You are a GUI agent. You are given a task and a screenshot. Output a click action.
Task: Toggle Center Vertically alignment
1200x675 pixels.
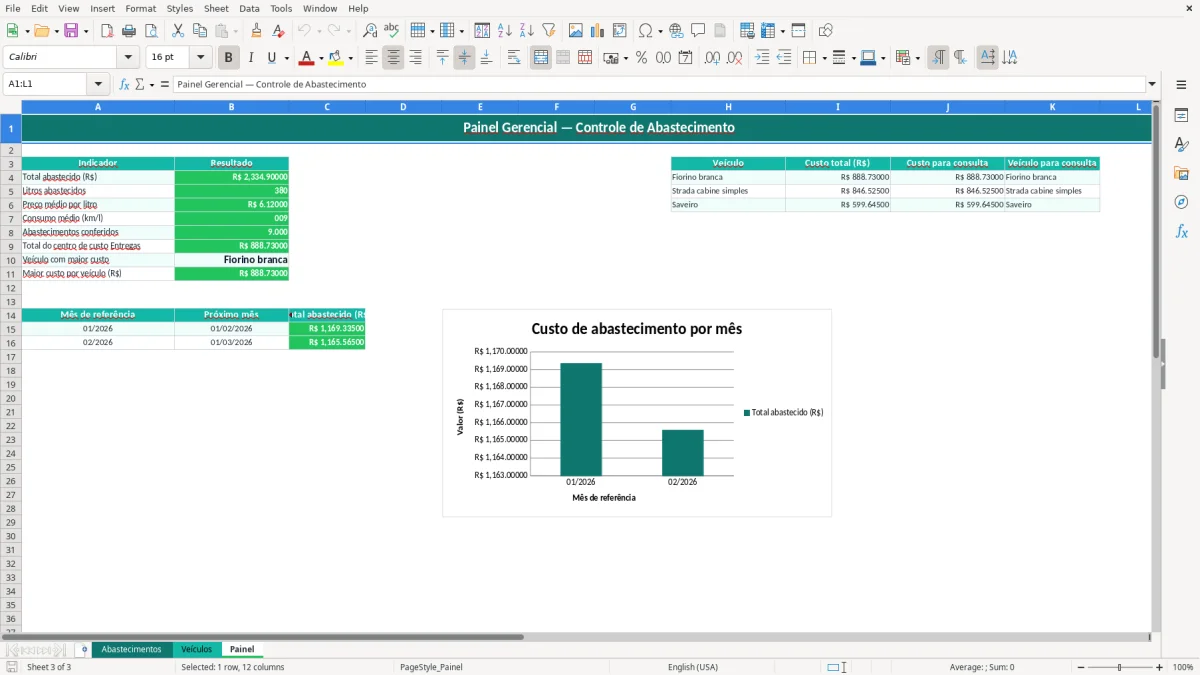pyautogui.click(x=464, y=58)
